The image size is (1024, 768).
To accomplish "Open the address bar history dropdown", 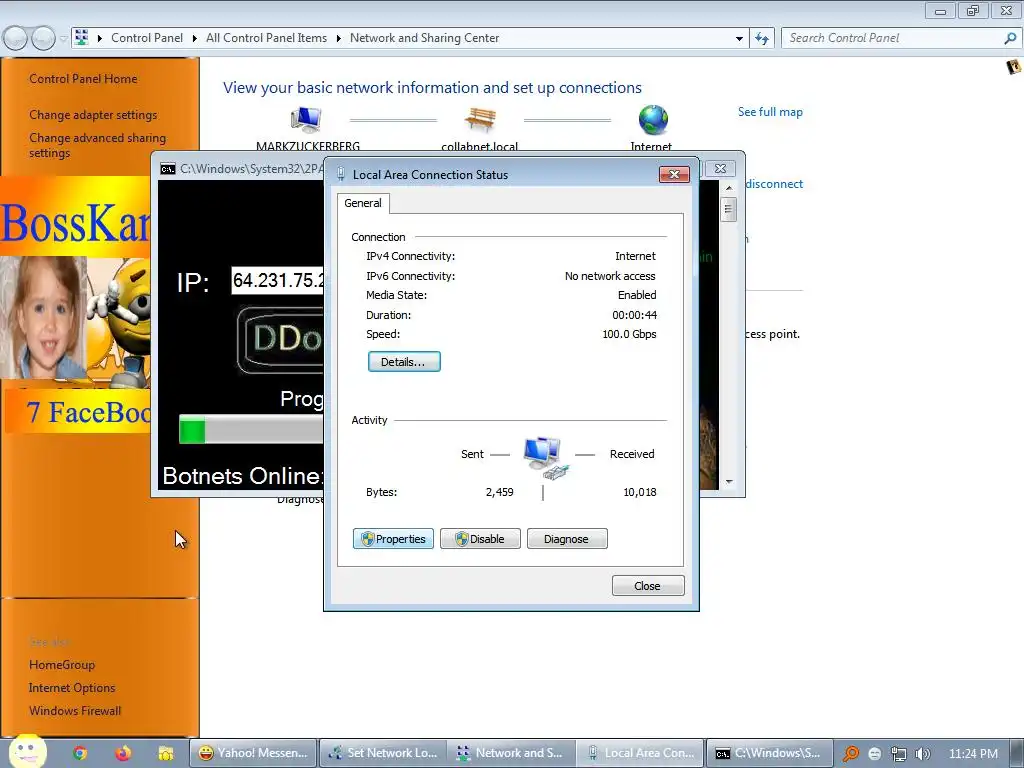I will [x=739, y=39].
